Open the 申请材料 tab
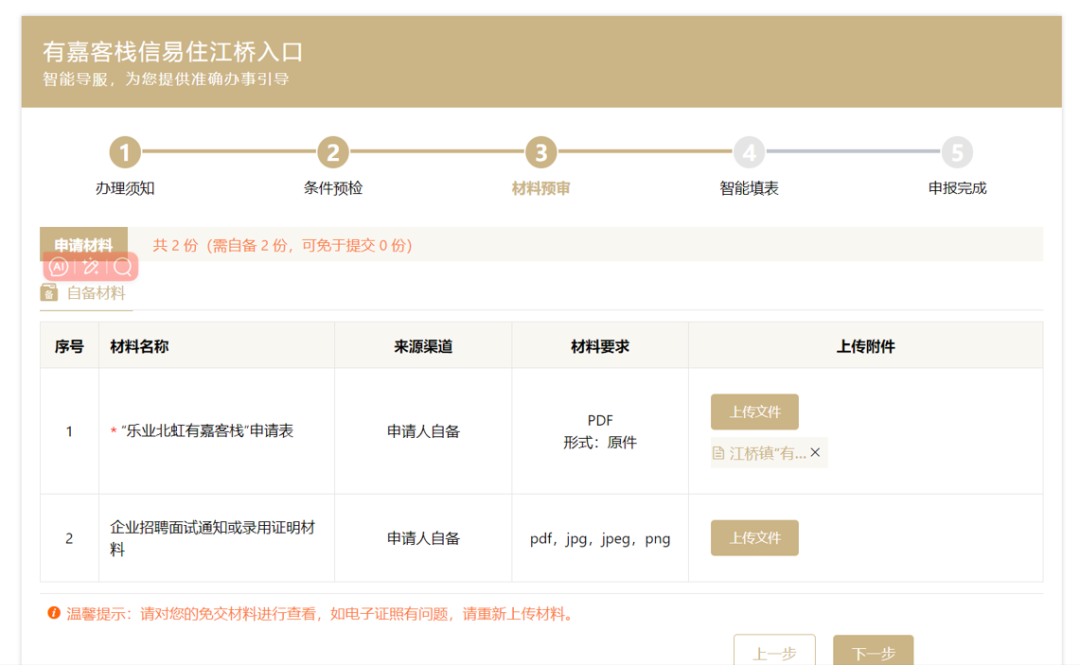Viewport: 1080px width, 665px height. point(83,244)
